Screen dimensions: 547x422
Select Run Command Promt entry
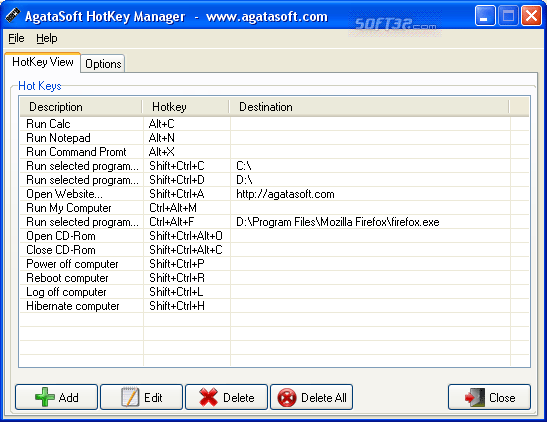[x=76, y=152]
